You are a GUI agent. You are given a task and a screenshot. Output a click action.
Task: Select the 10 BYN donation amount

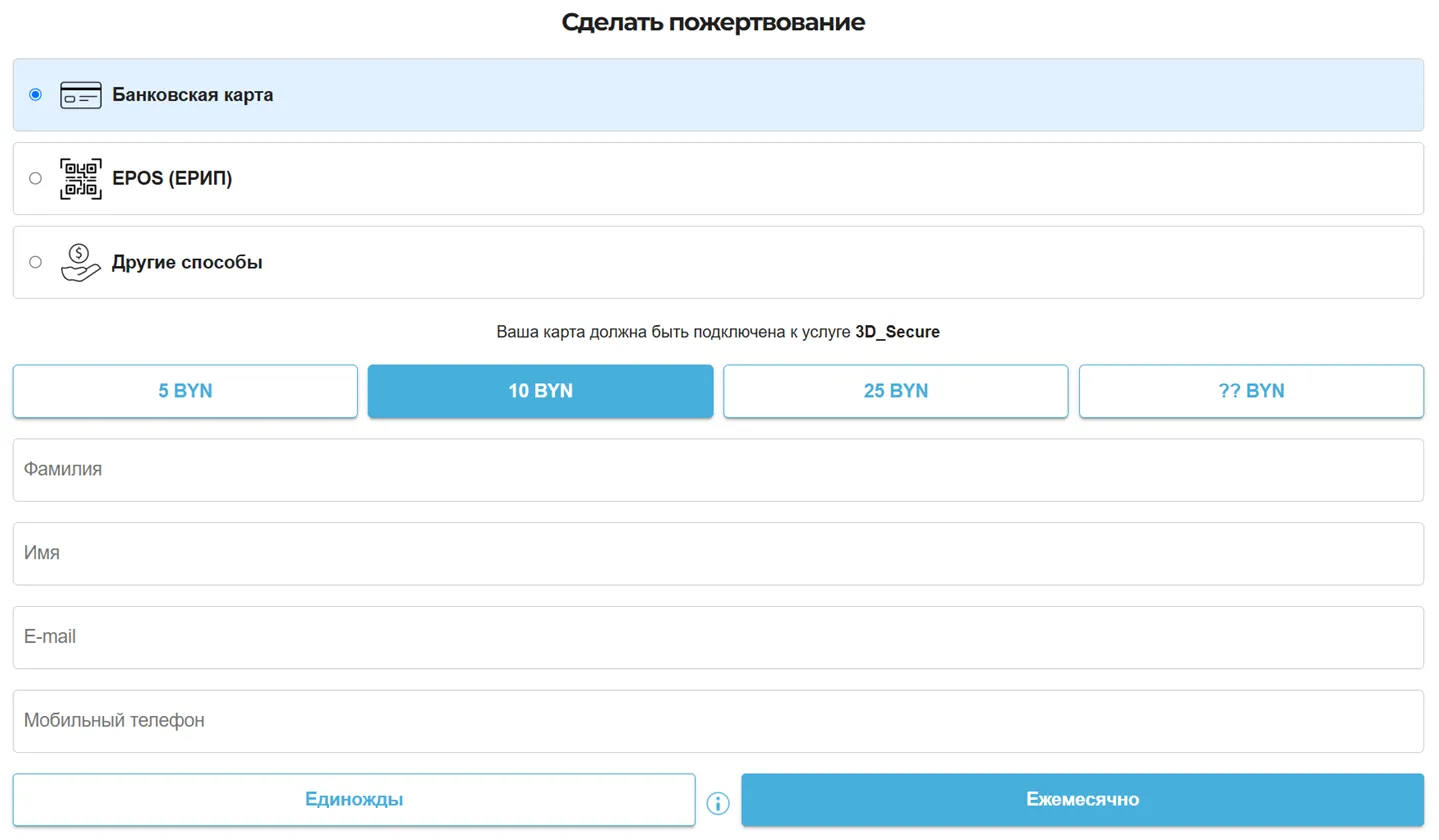pos(540,391)
